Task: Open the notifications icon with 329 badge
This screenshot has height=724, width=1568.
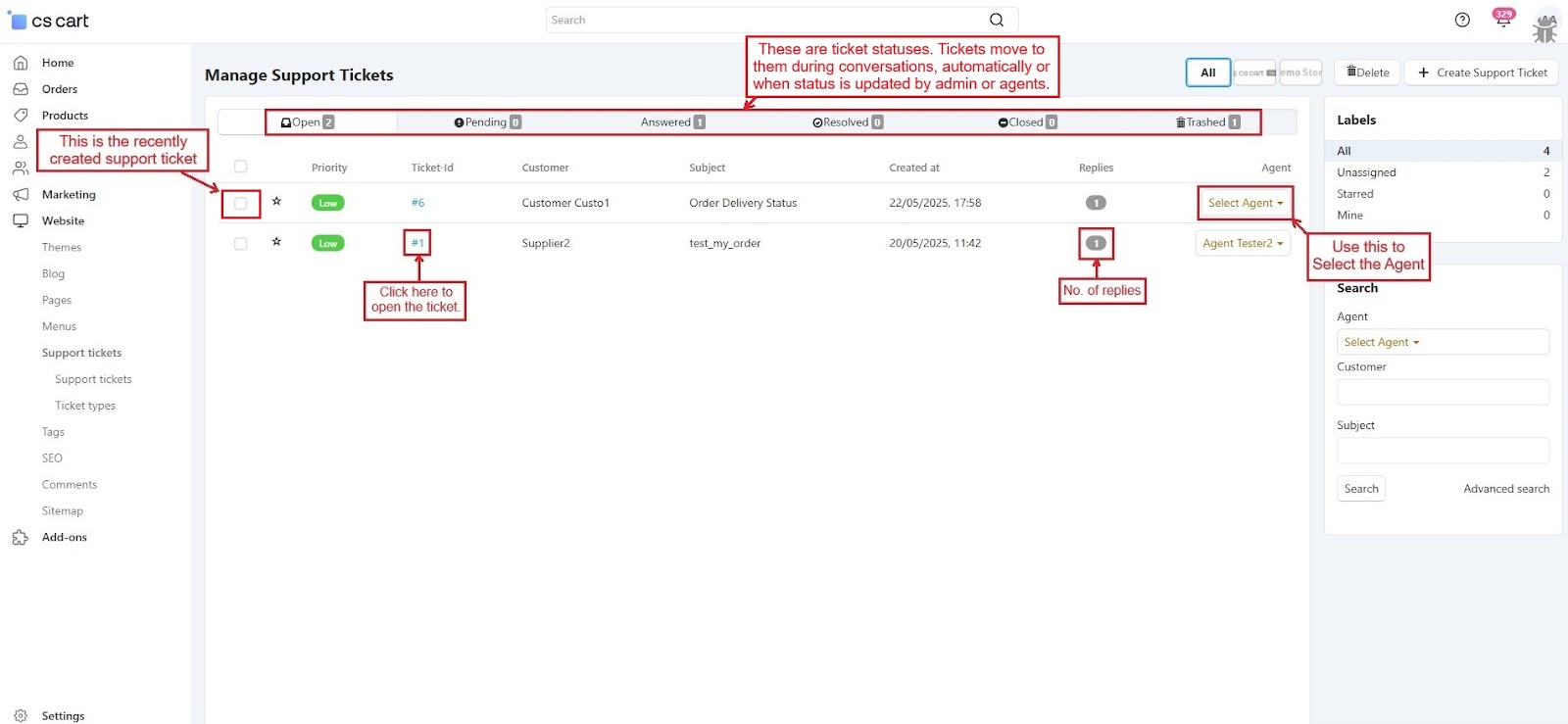Action: (x=1501, y=21)
